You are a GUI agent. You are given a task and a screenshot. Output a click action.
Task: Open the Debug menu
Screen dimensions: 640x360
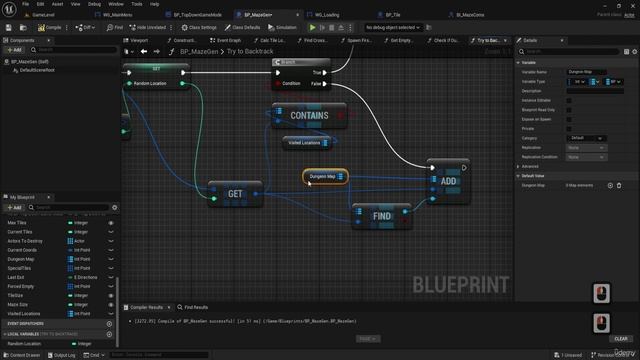[94, 4]
